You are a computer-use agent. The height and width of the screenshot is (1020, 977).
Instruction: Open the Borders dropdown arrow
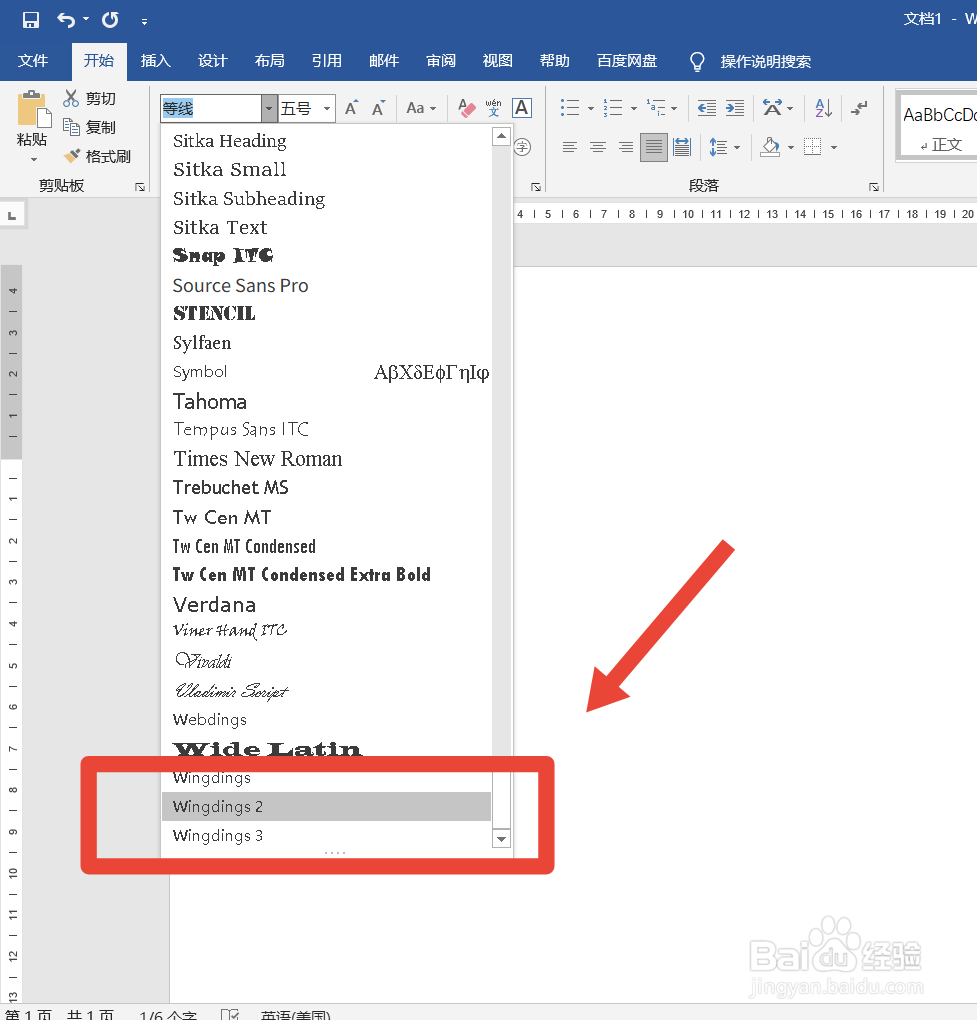(834, 148)
